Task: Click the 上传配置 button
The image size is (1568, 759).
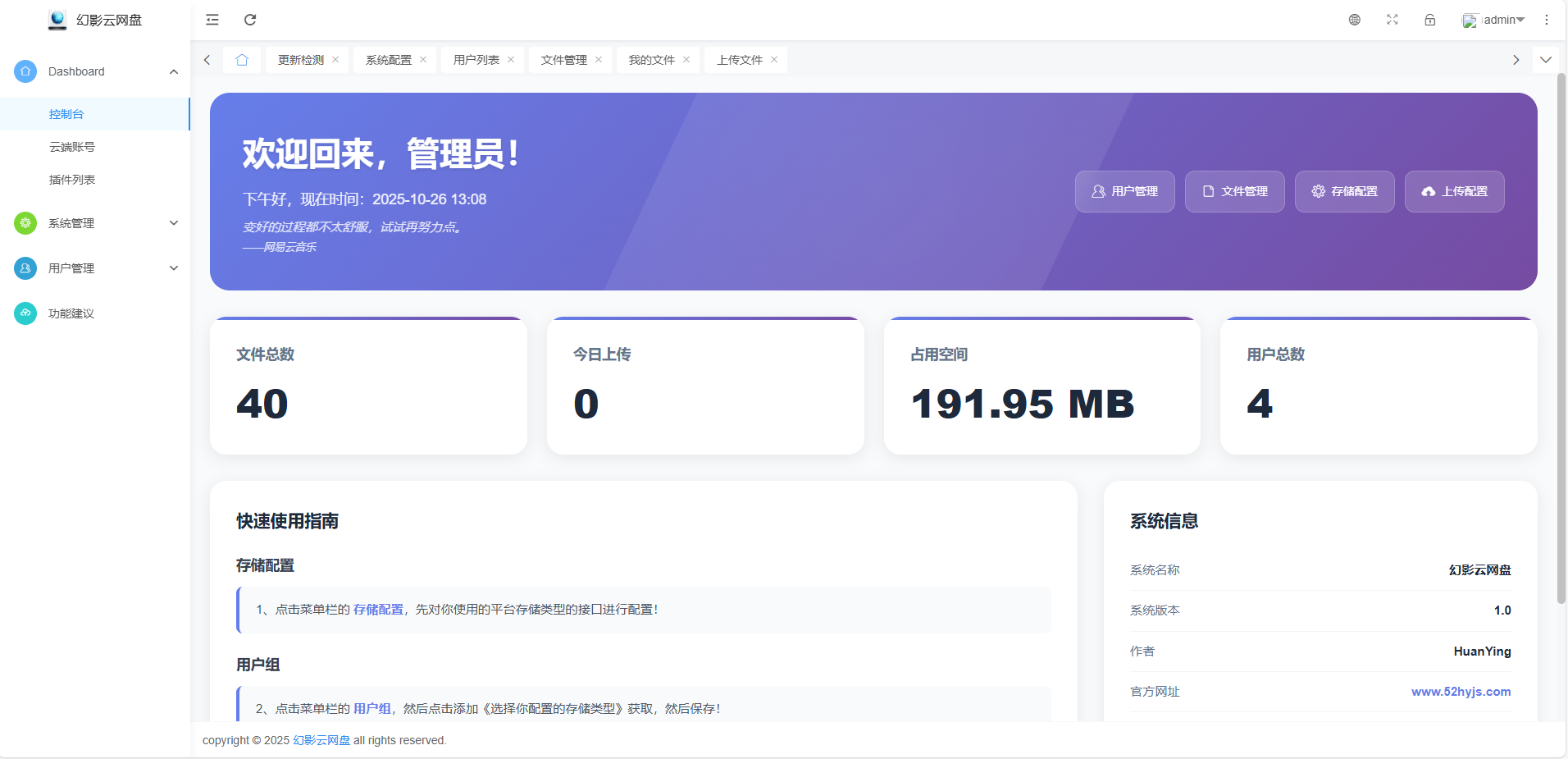Action: click(x=1454, y=191)
